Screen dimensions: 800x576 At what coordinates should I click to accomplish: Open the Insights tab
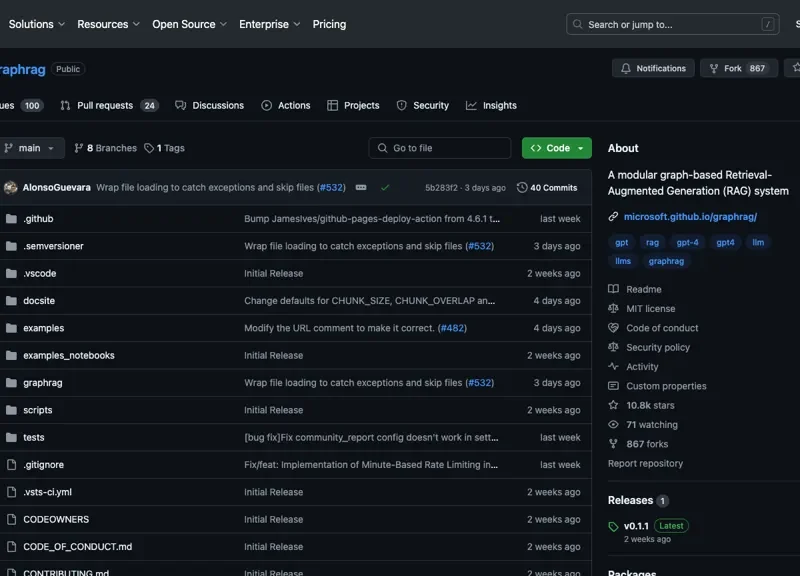pos(491,106)
